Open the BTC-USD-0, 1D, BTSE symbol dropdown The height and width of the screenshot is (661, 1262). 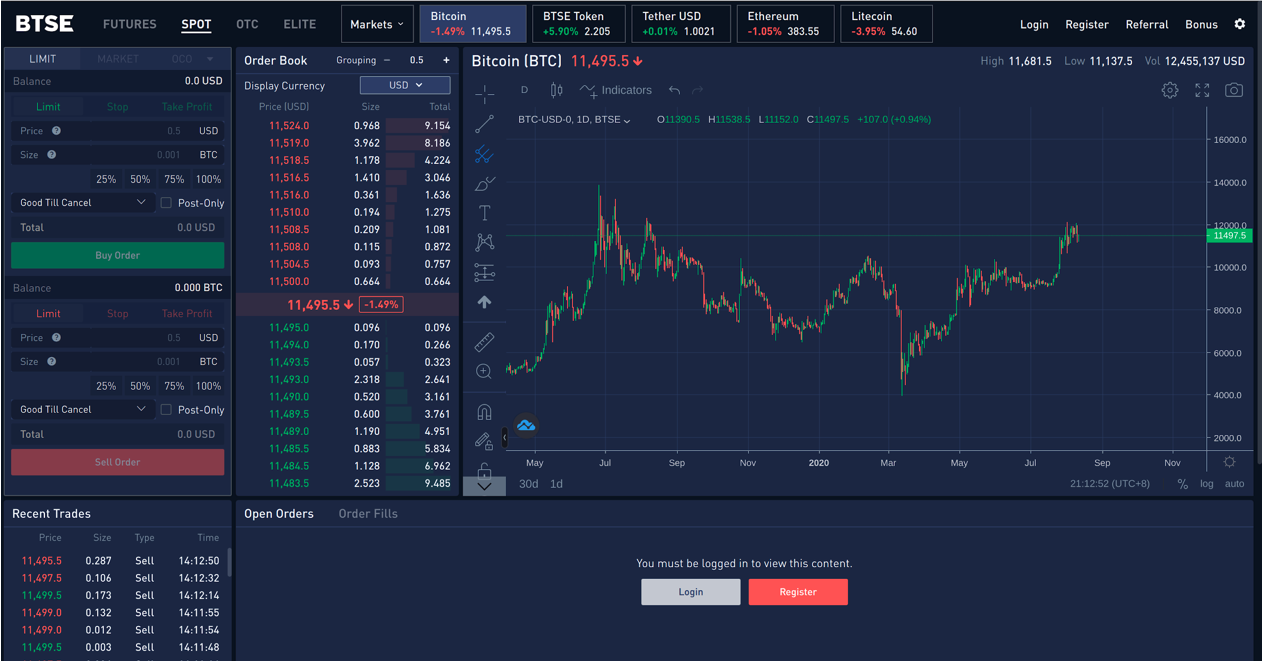[574, 120]
